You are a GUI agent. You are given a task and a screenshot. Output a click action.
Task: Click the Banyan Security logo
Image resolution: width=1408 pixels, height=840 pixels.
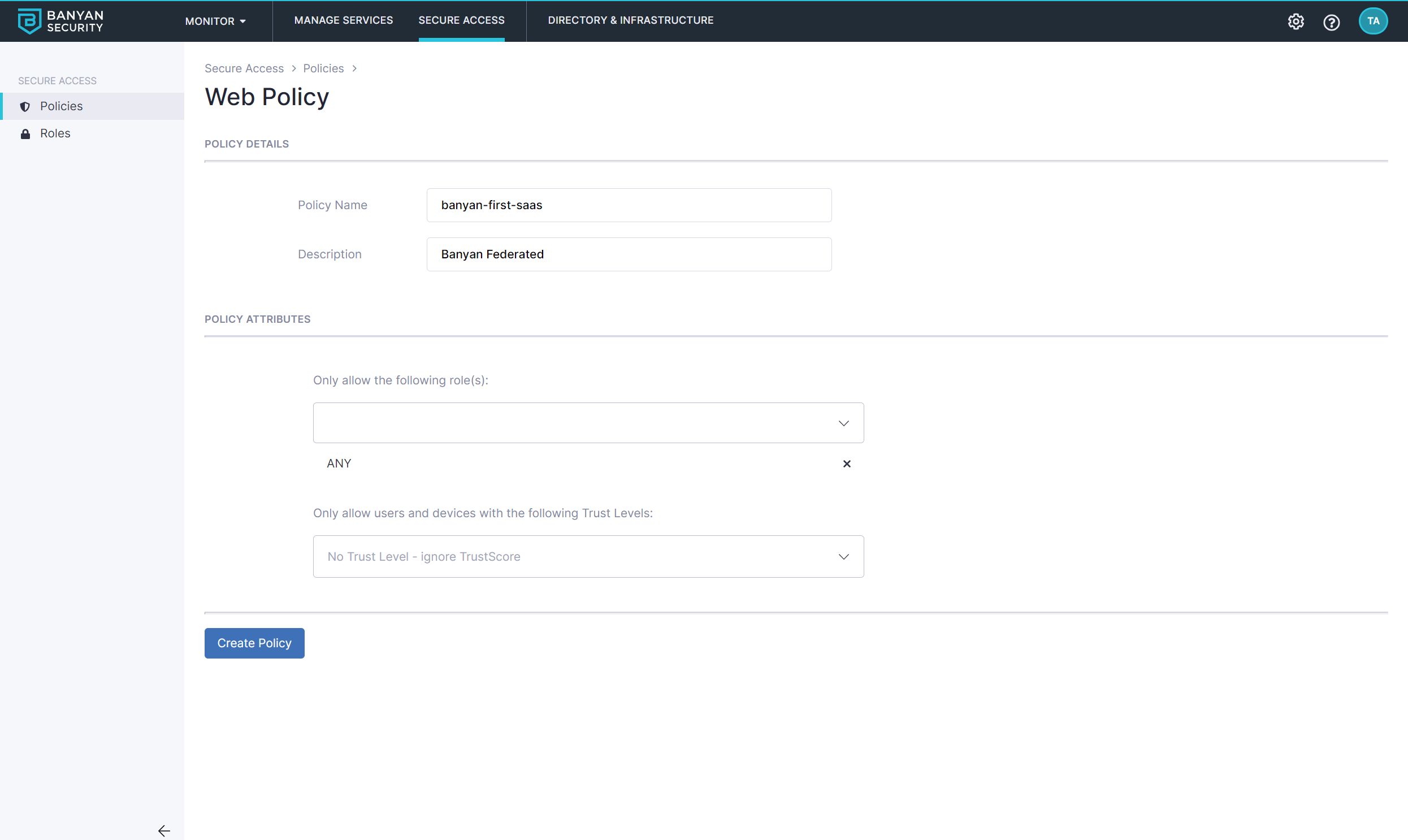click(60, 21)
